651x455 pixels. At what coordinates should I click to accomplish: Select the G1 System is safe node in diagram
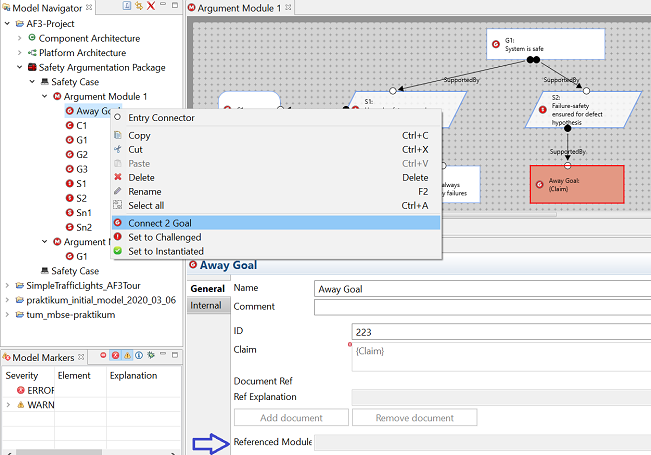pyautogui.click(x=546, y=44)
